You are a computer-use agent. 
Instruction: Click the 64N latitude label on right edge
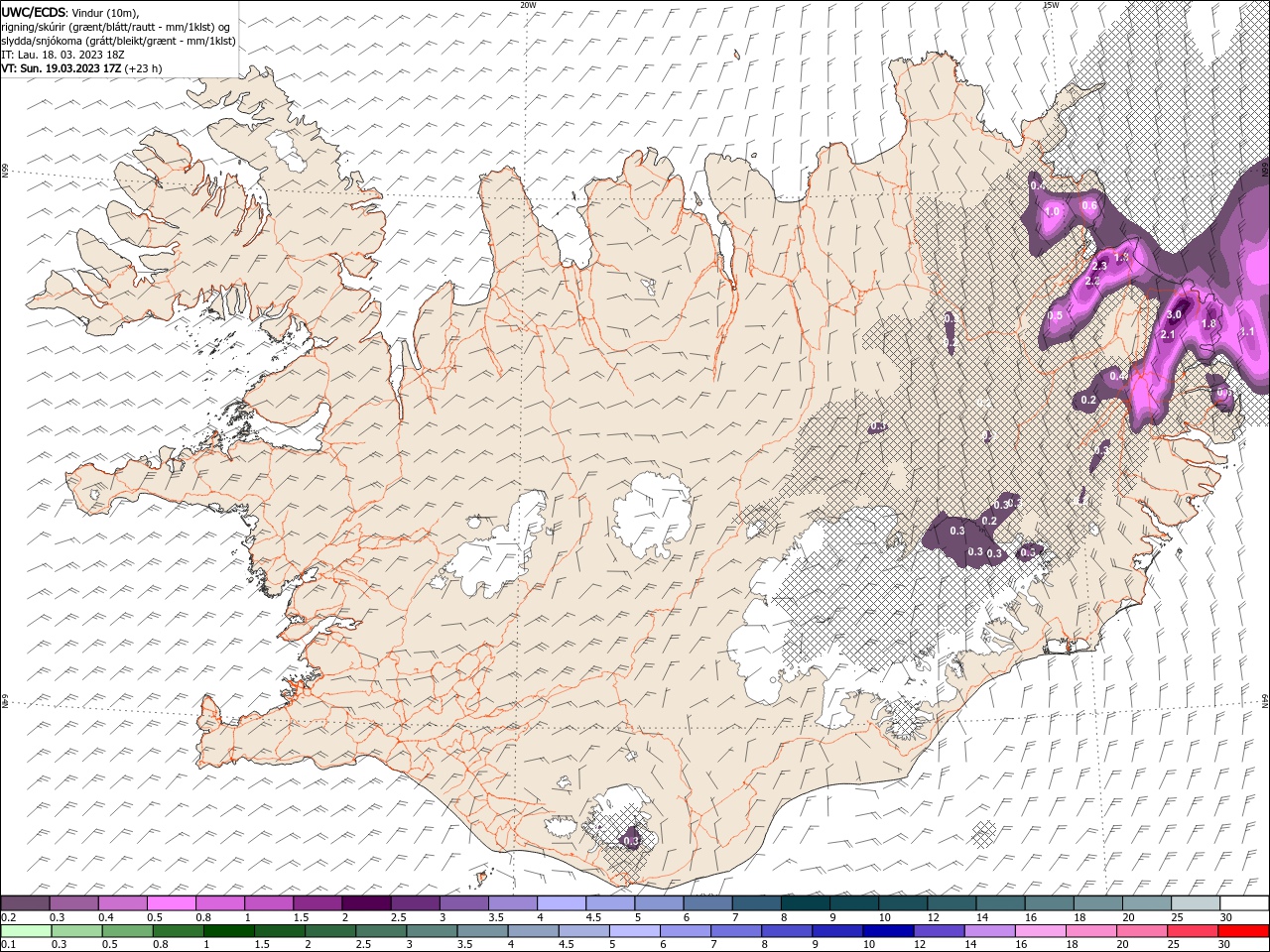[x=1265, y=700]
